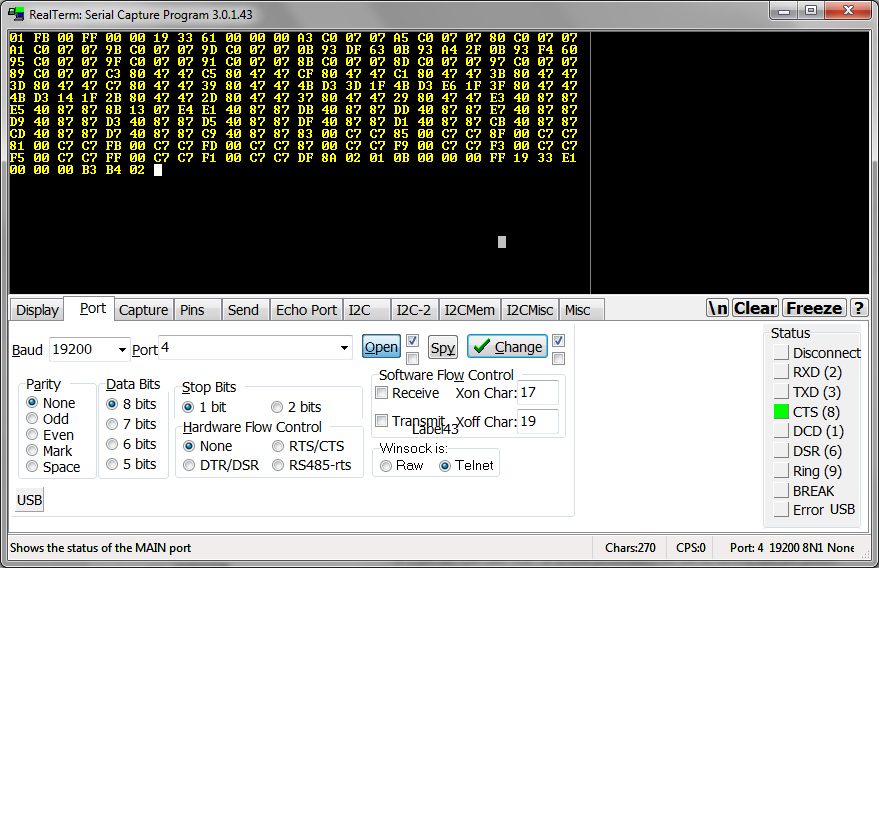Open the Baud rate dropdown

pos(122,350)
